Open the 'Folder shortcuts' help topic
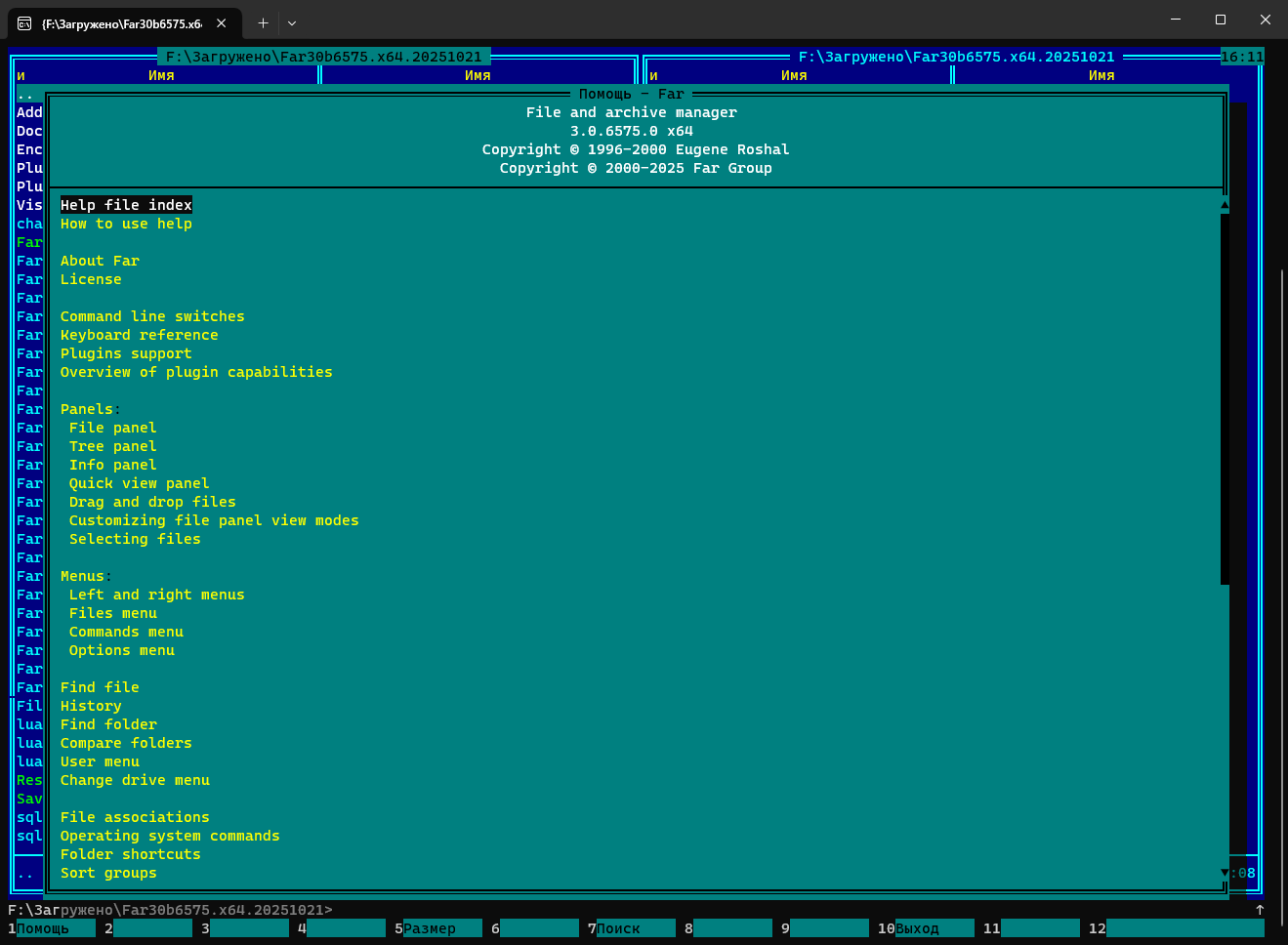Image resolution: width=1288 pixels, height=945 pixels. click(x=131, y=854)
